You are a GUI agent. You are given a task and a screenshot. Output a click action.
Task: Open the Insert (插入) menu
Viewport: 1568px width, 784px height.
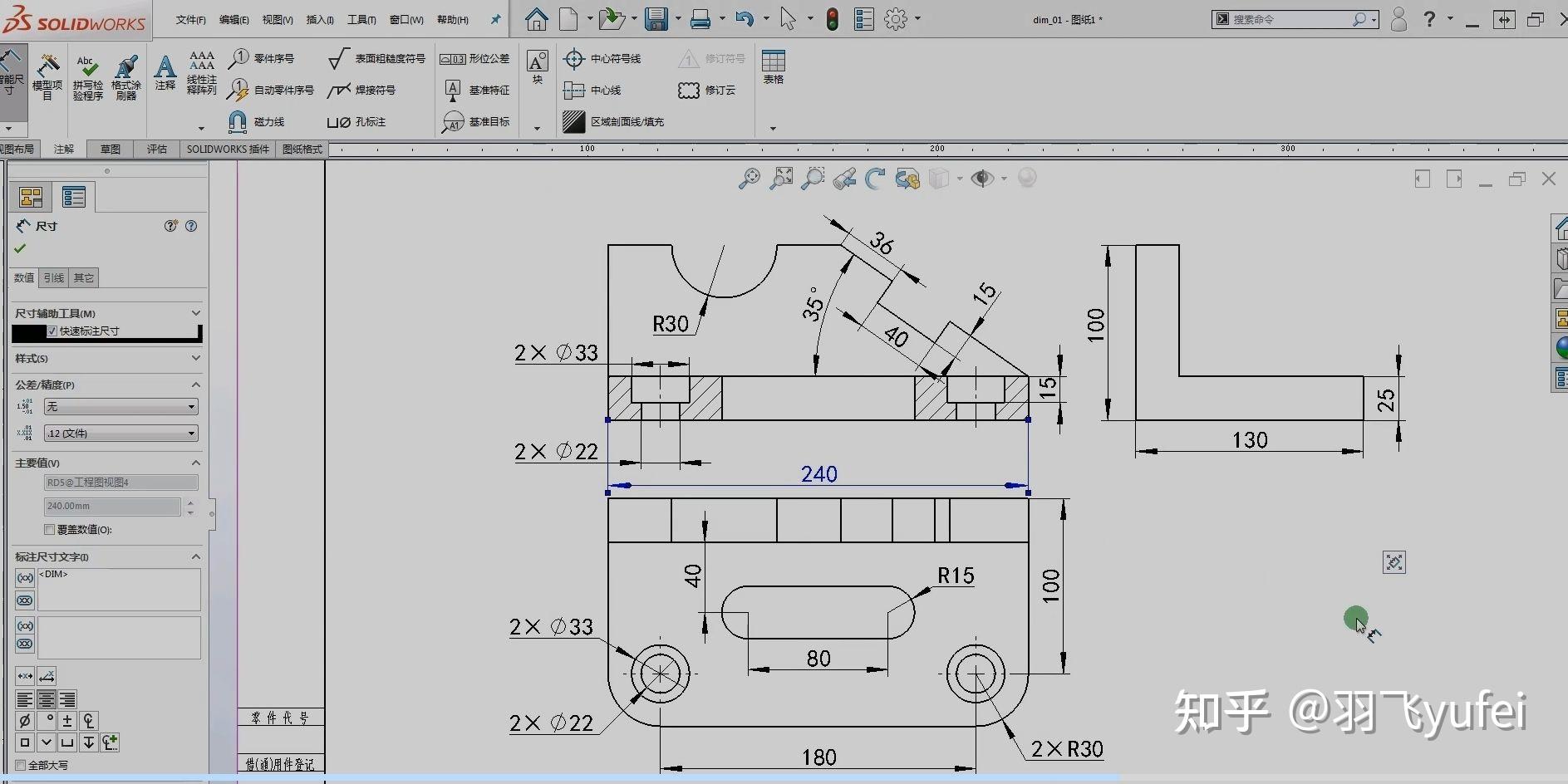[320, 20]
